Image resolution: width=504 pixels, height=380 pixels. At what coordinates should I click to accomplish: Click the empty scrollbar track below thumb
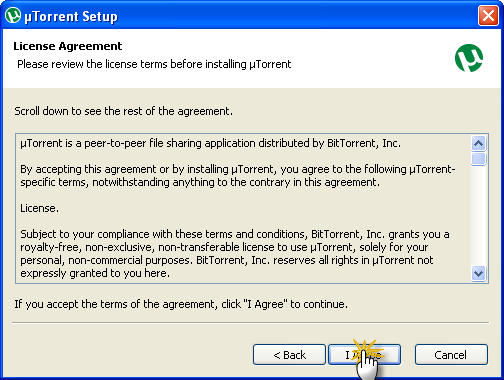[479, 216]
